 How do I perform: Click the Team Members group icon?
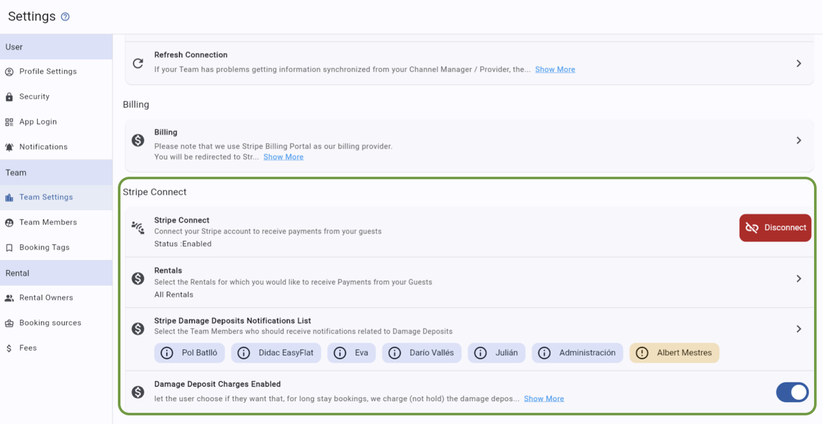coord(9,223)
